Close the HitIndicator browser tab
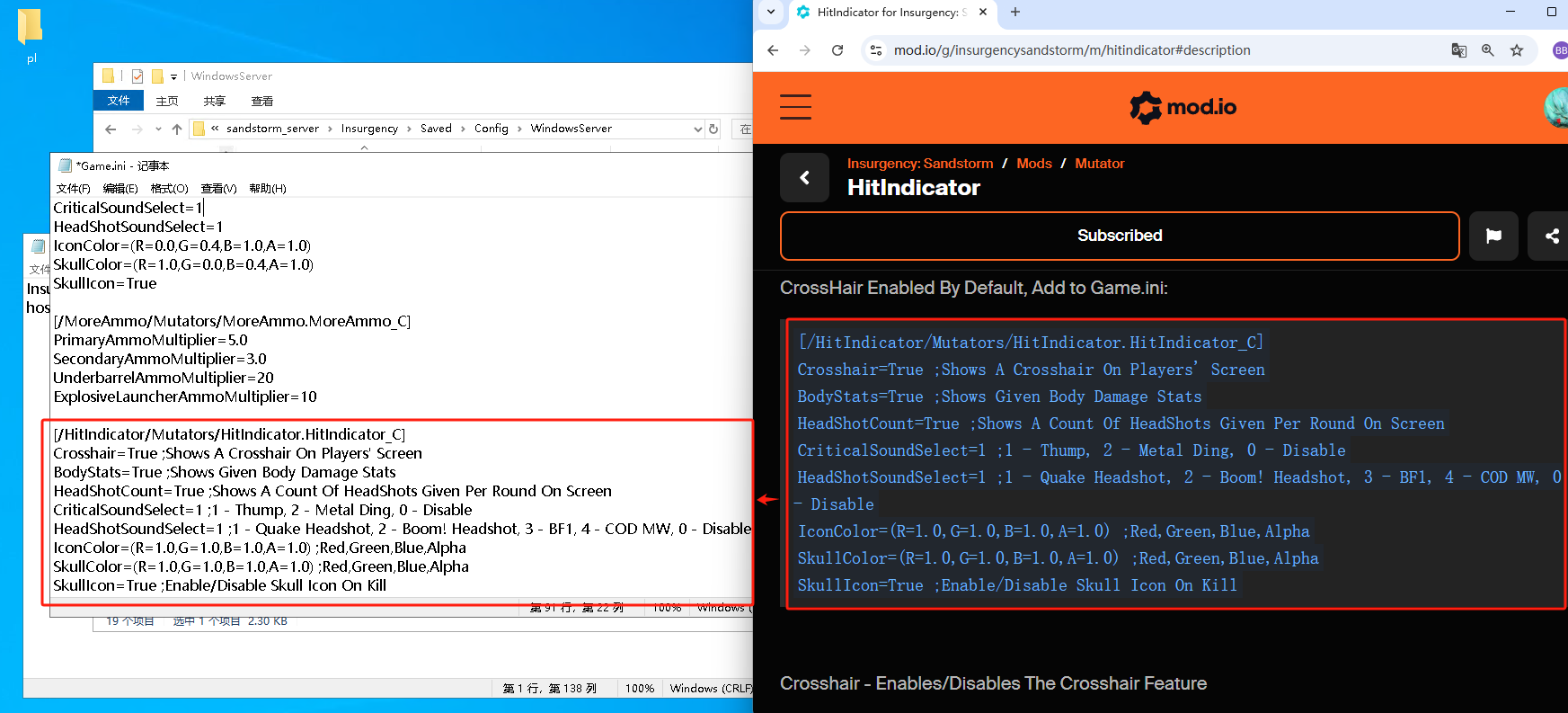The width and height of the screenshot is (1568, 713). click(983, 12)
